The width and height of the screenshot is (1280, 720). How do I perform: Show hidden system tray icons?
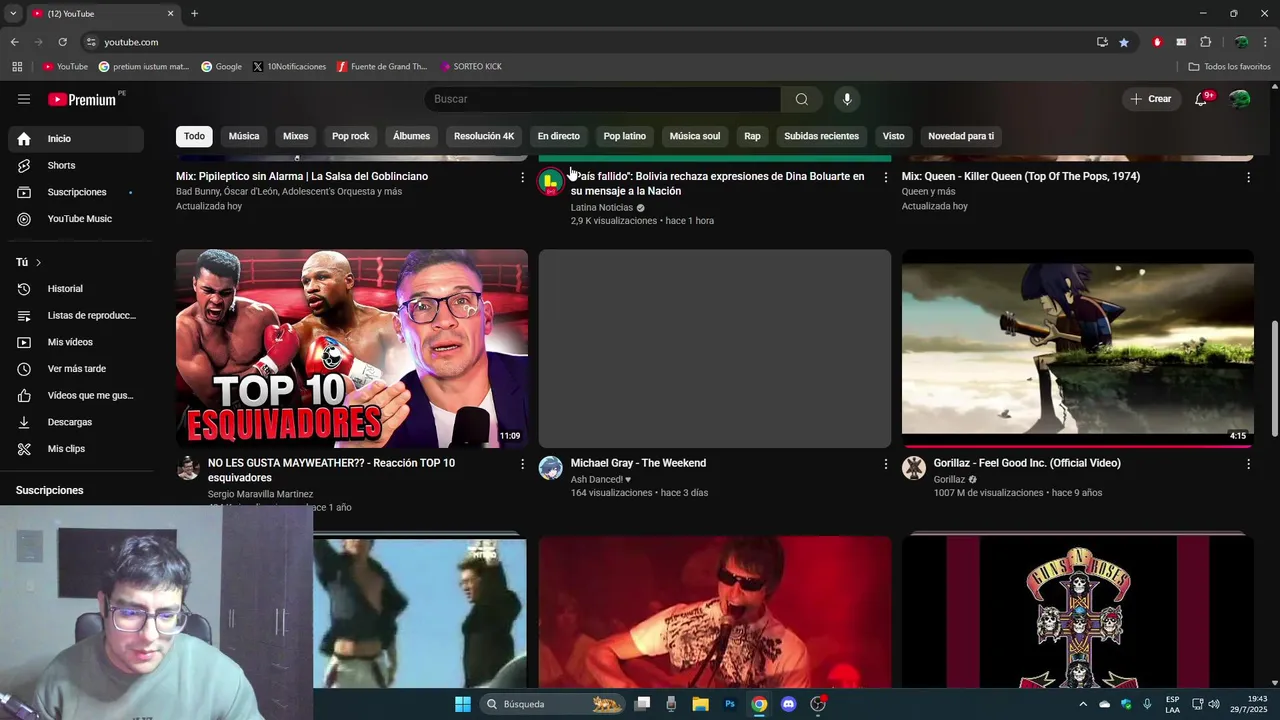(1082, 704)
